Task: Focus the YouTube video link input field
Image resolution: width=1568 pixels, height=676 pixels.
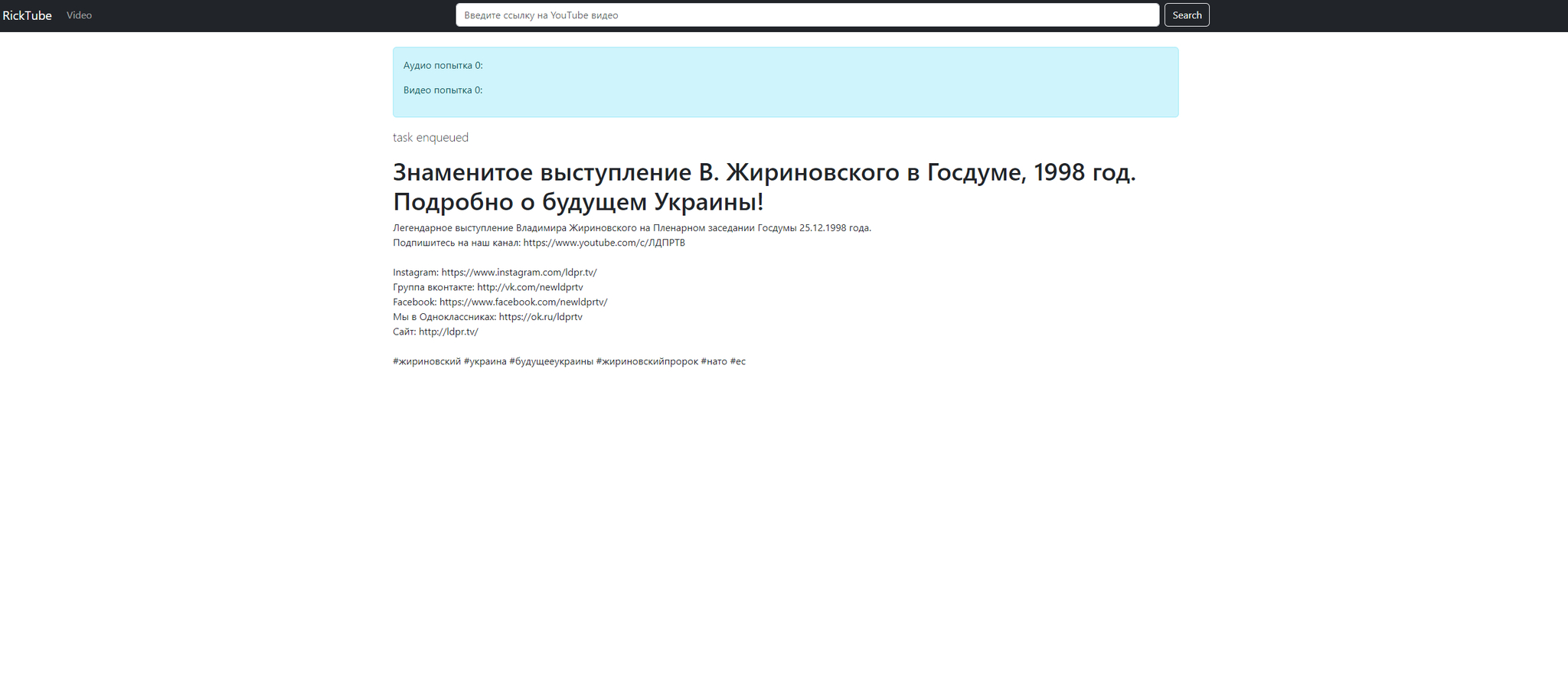Action: coord(807,15)
